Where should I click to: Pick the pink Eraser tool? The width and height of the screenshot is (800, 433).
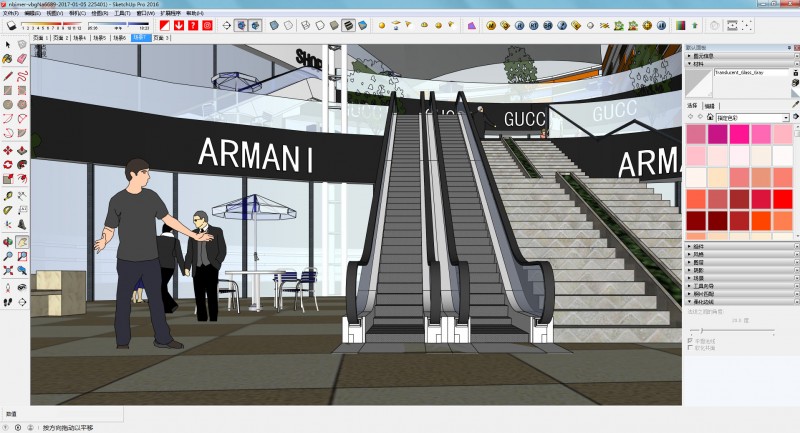pos(22,59)
